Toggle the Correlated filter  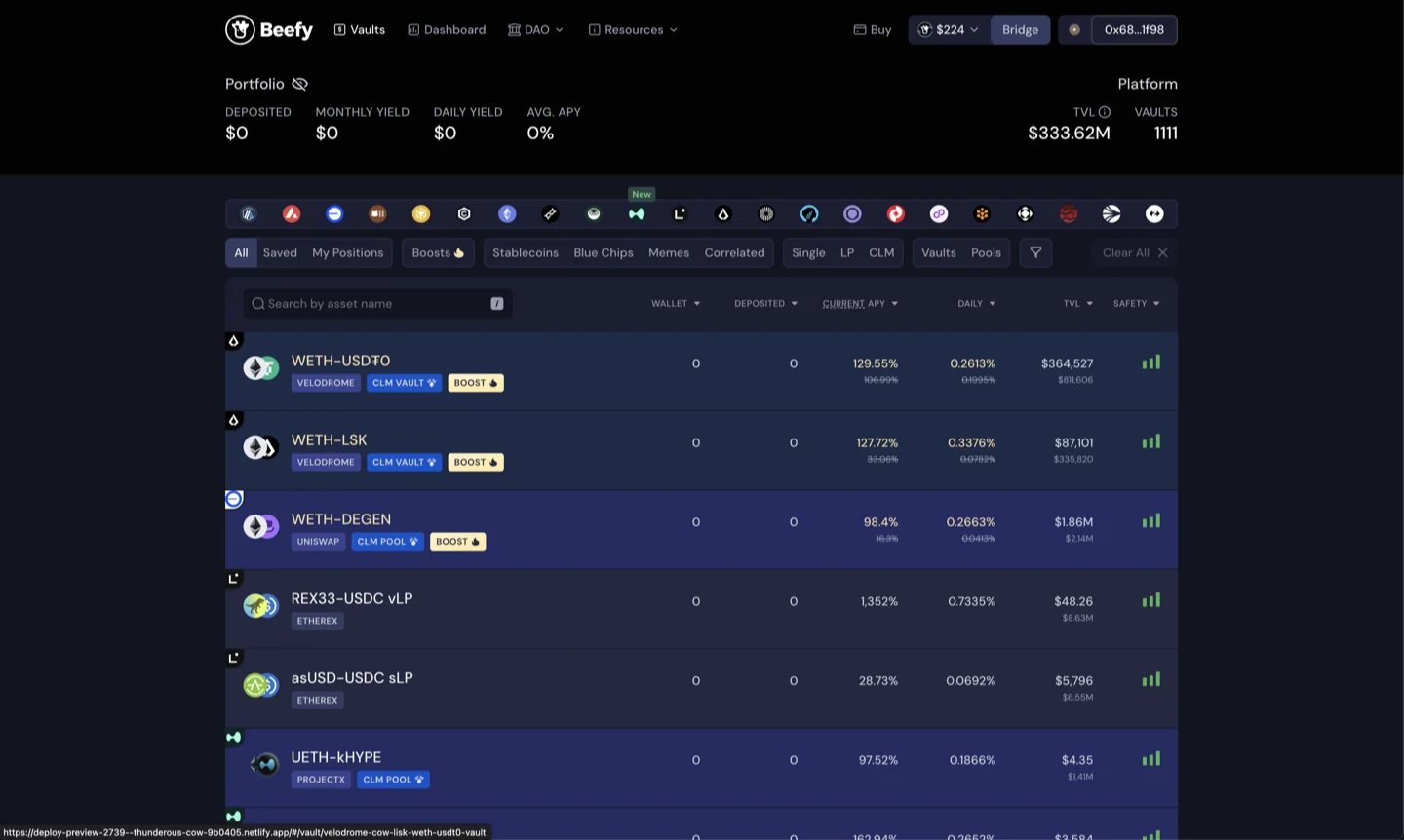pyautogui.click(x=735, y=252)
